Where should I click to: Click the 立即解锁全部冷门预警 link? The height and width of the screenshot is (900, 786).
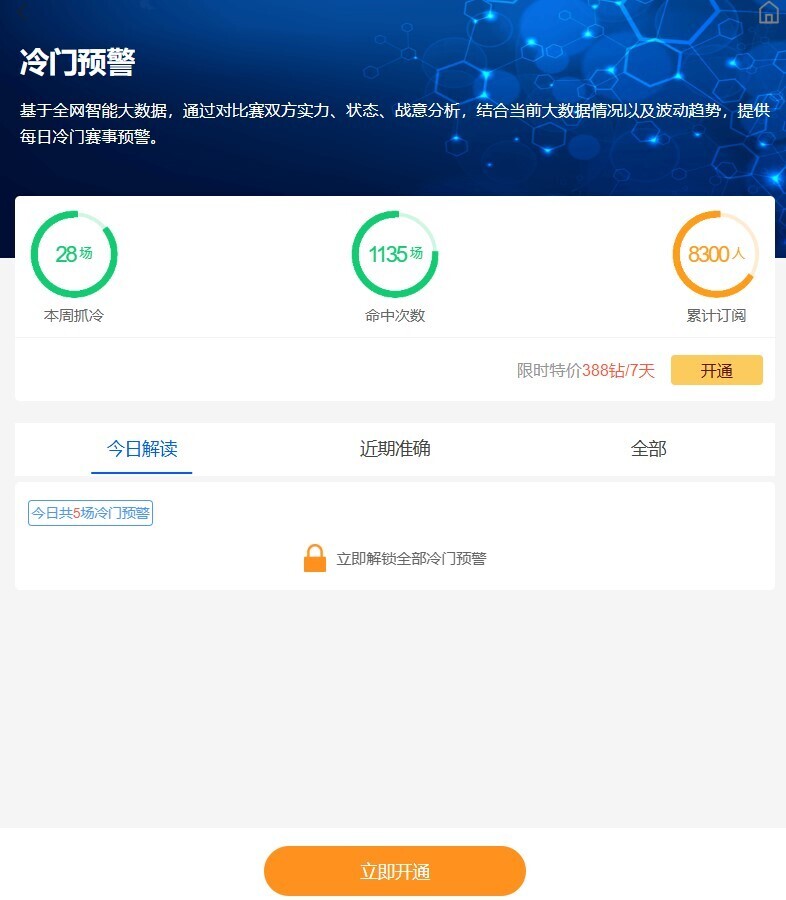pos(411,559)
